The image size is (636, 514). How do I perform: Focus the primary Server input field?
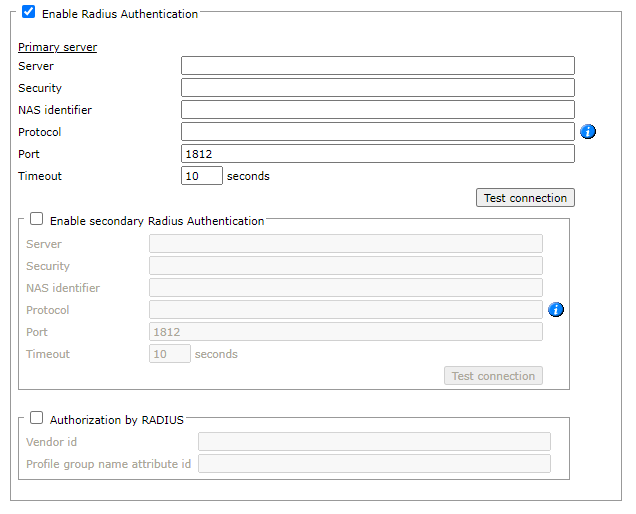[377, 66]
